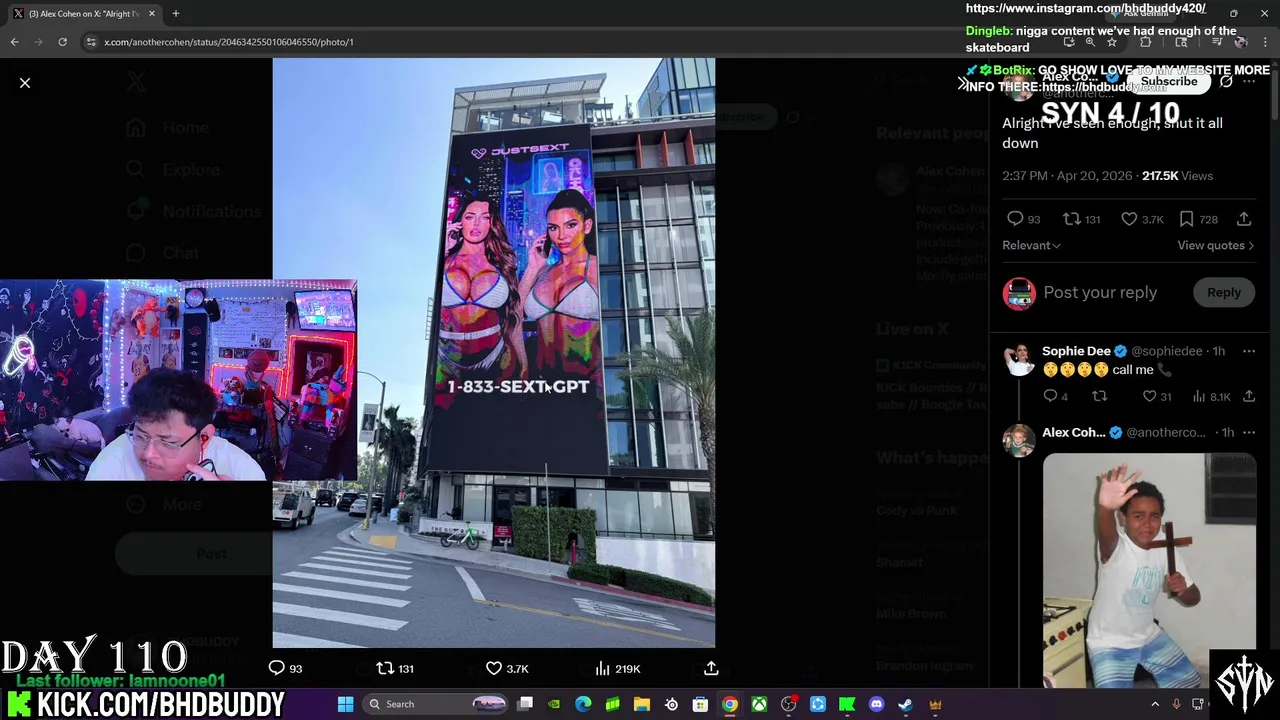Viewport: 1280px width, 720px height.
Task: Open Discord from taskbar
Action: coord(876,704)
